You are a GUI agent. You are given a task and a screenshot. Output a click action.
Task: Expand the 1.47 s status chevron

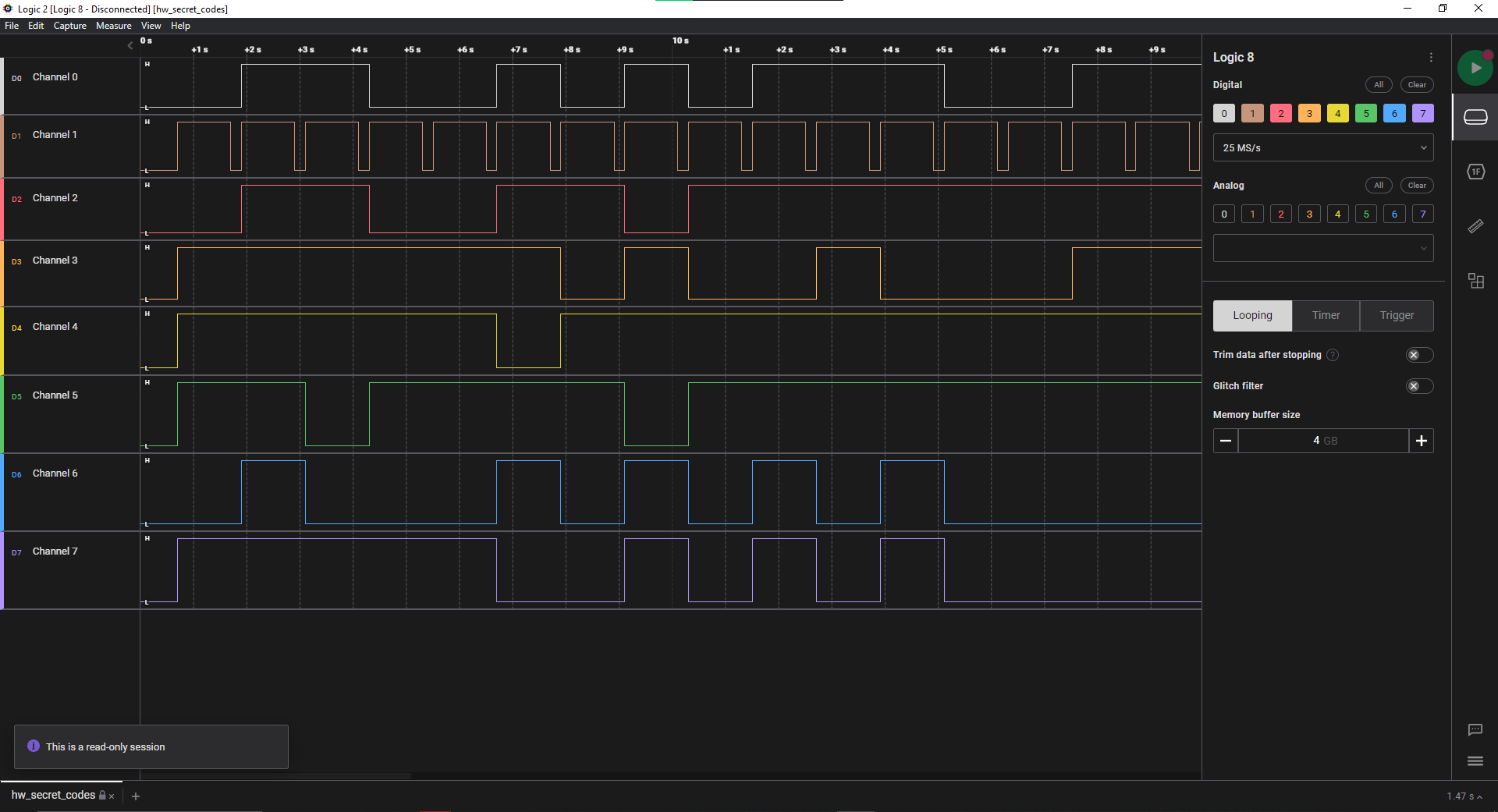coord(1480,796)
